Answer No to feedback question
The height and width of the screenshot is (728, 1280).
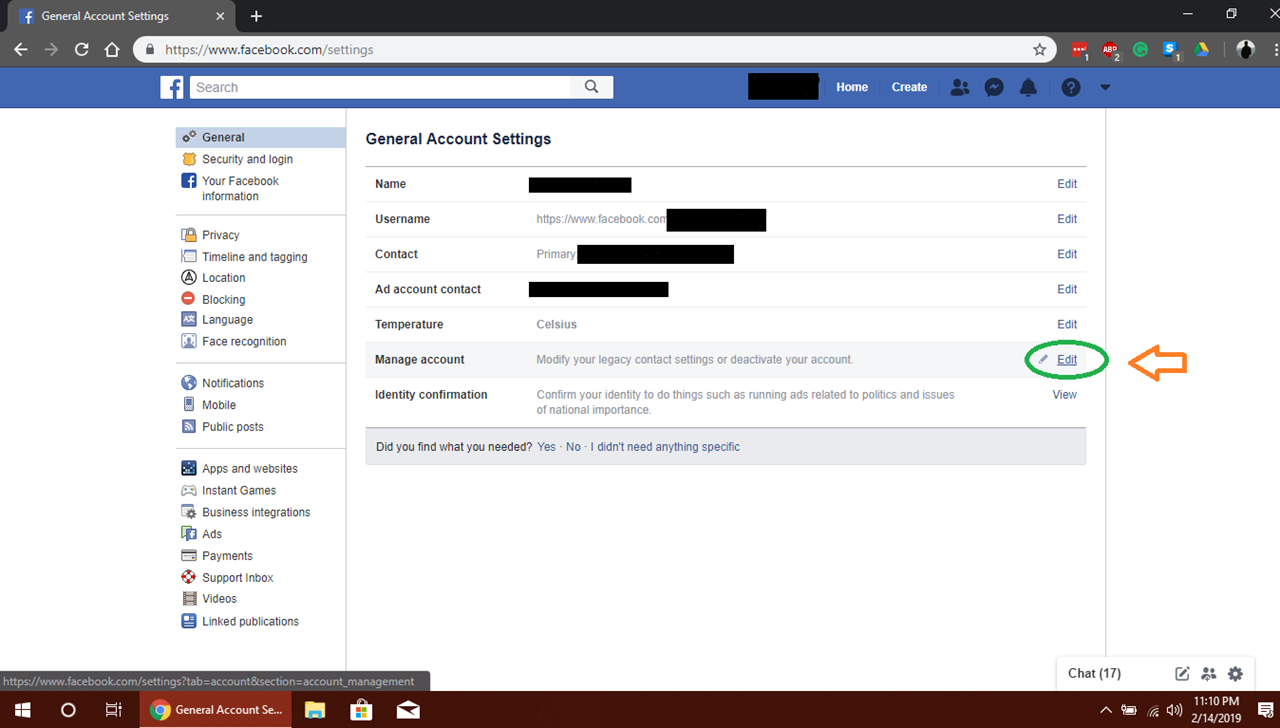573,447
